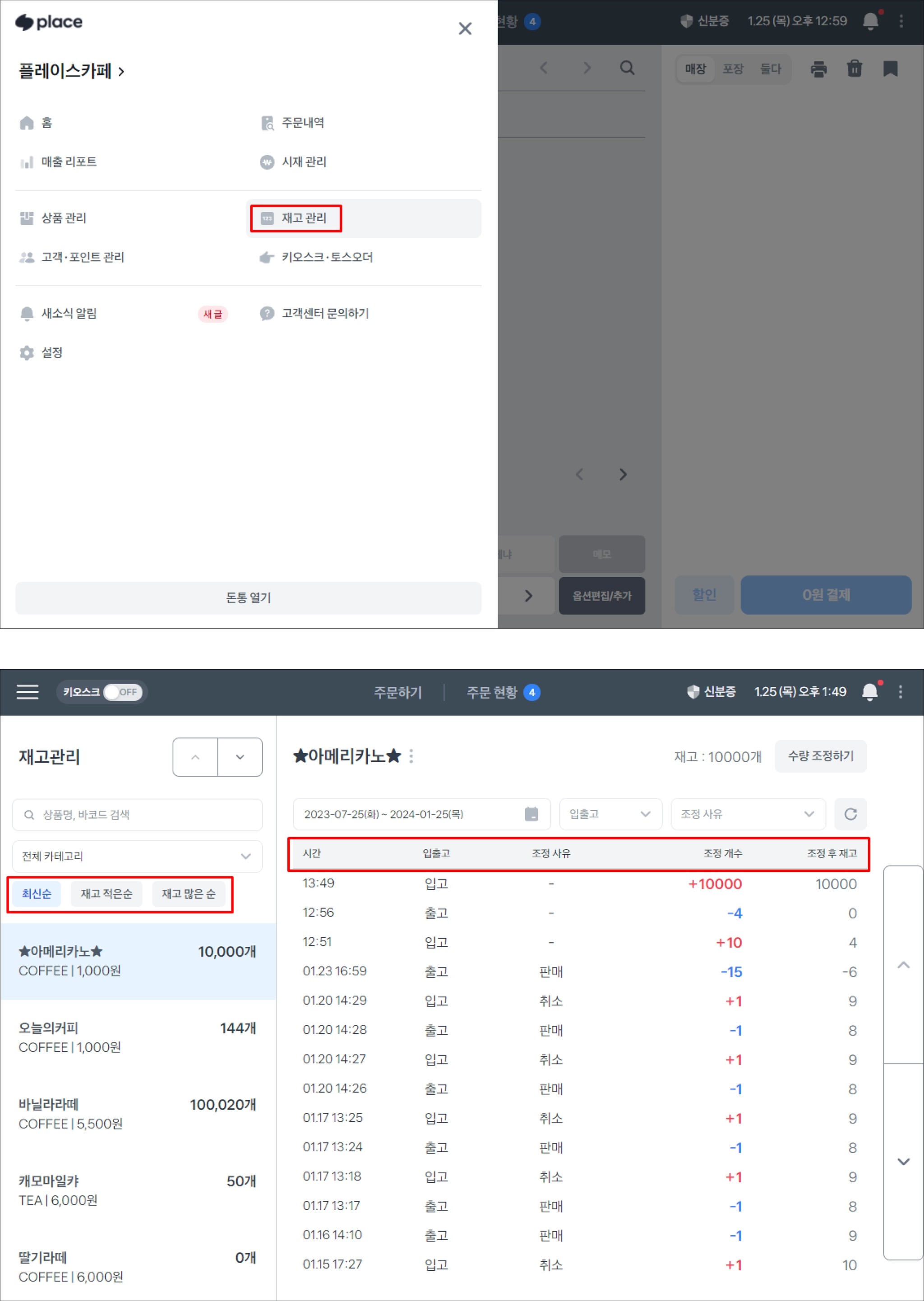Open 재고 관리 in side menu
The height and width of the screenshot is (1301, 924).
coord(304,218)
